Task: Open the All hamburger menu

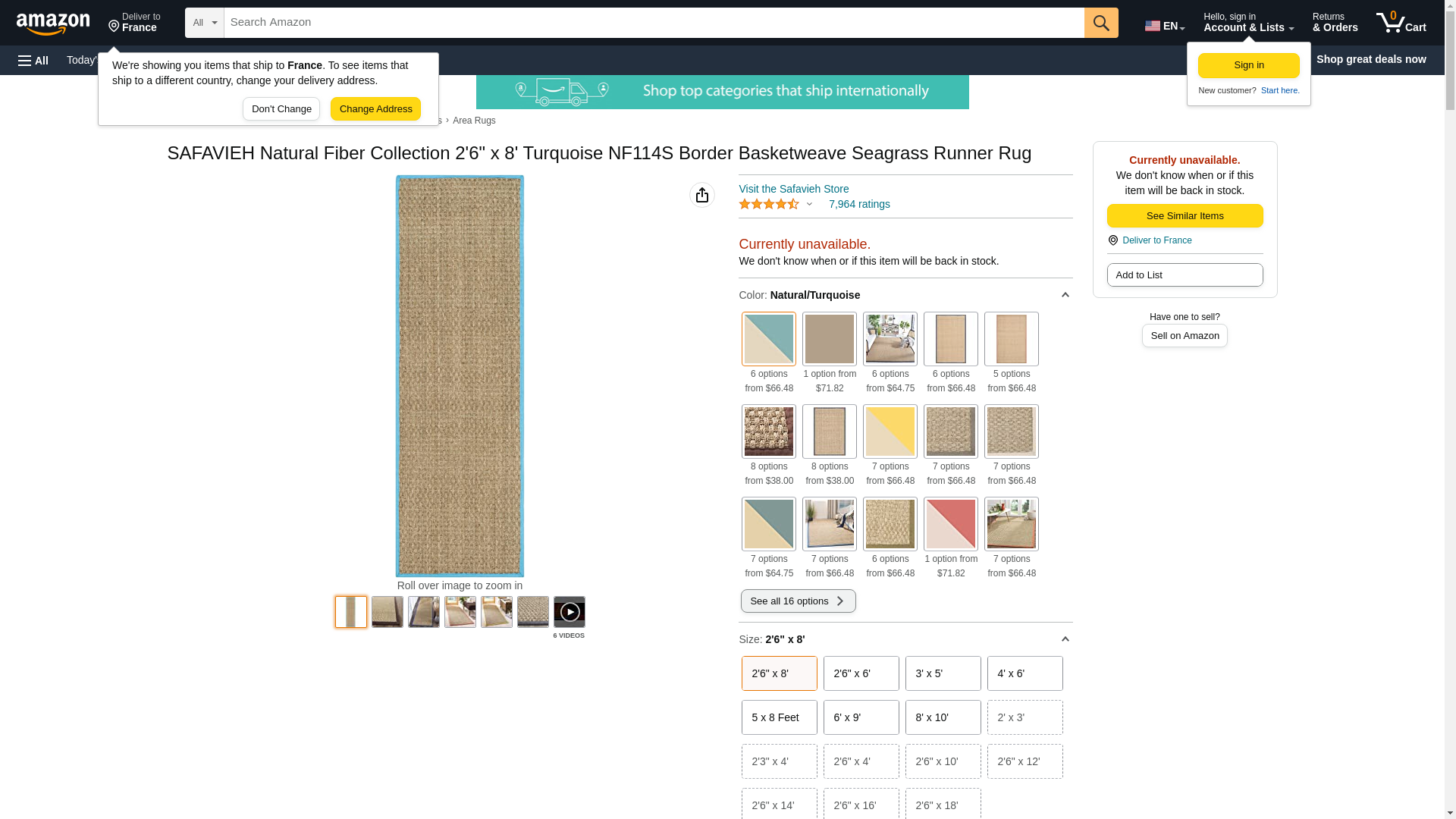Action: [x=33, y=60]
